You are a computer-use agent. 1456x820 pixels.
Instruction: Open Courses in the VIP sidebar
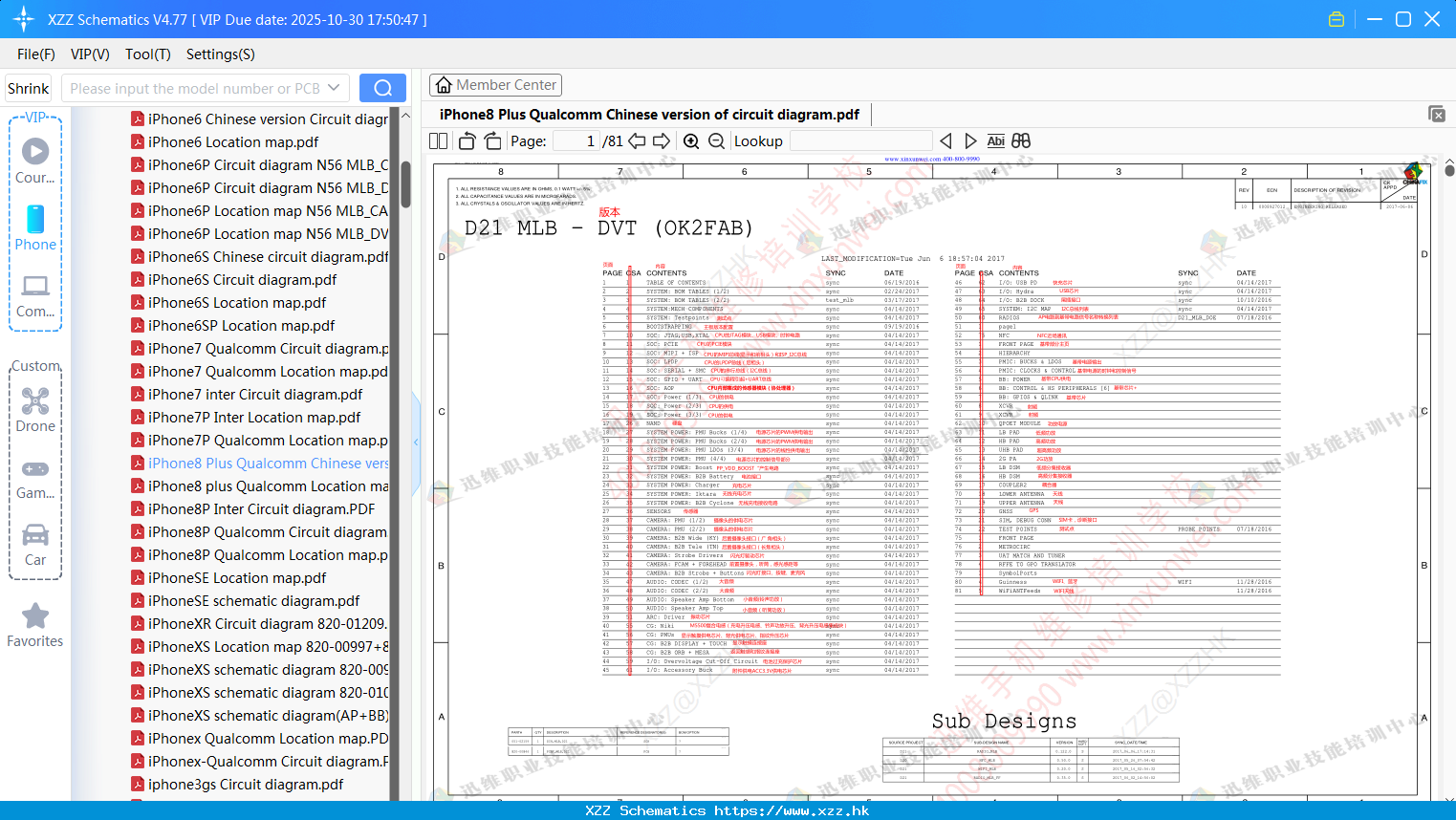point(35,161)
